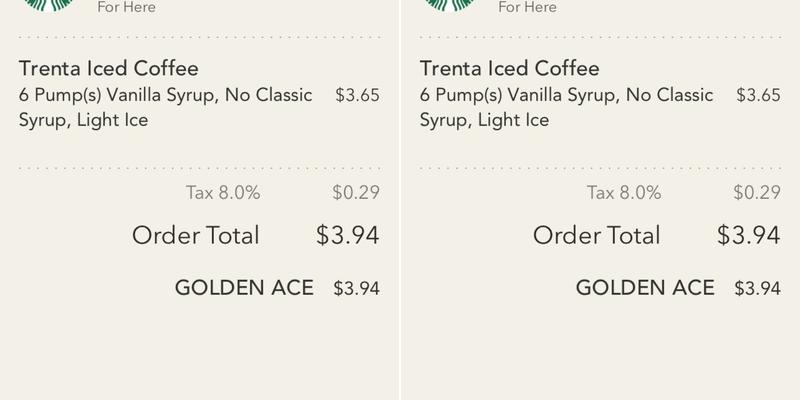
Task: Select the $0.29 tax amount on left receipt
Action: (356, 193)
